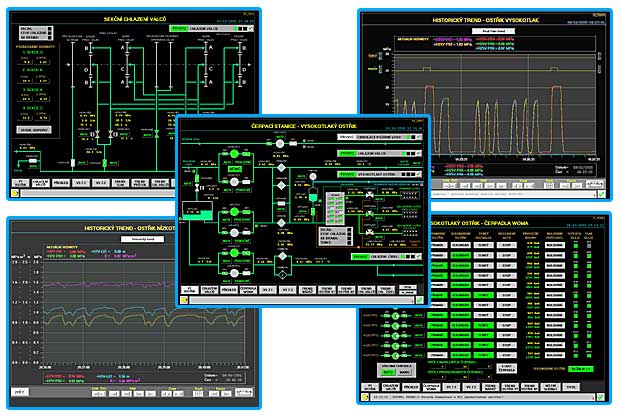Image resolution: width=620 pixels, height=415 pixels.
Task: Click the yellow alarm icon at the bottom-left of the top-left window
Action: click(x=12, y=195)
